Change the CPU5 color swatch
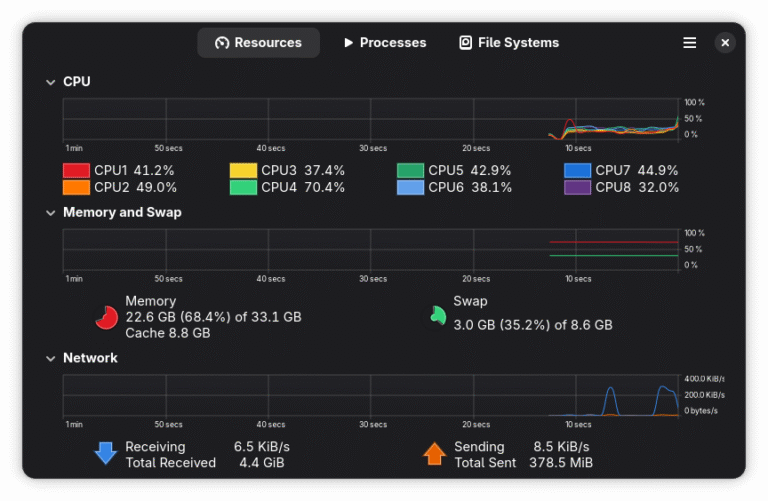Screen dimensions: 768x501 410,171
